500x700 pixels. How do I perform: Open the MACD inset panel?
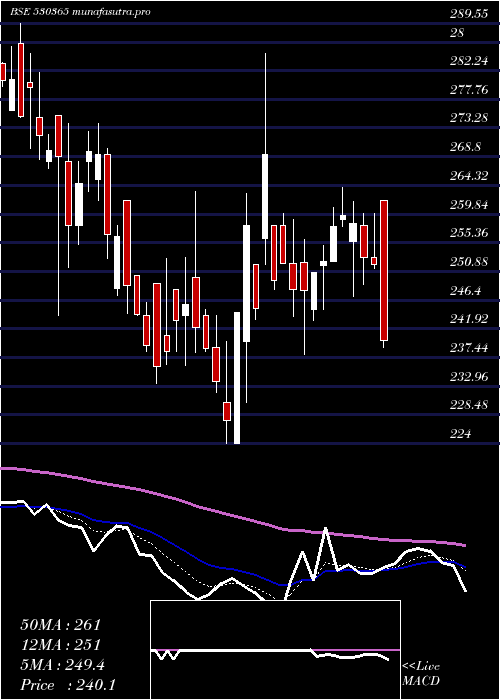275,650
